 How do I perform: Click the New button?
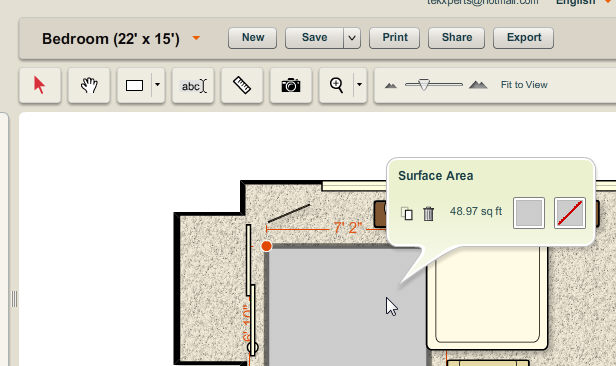pos(252,38)
